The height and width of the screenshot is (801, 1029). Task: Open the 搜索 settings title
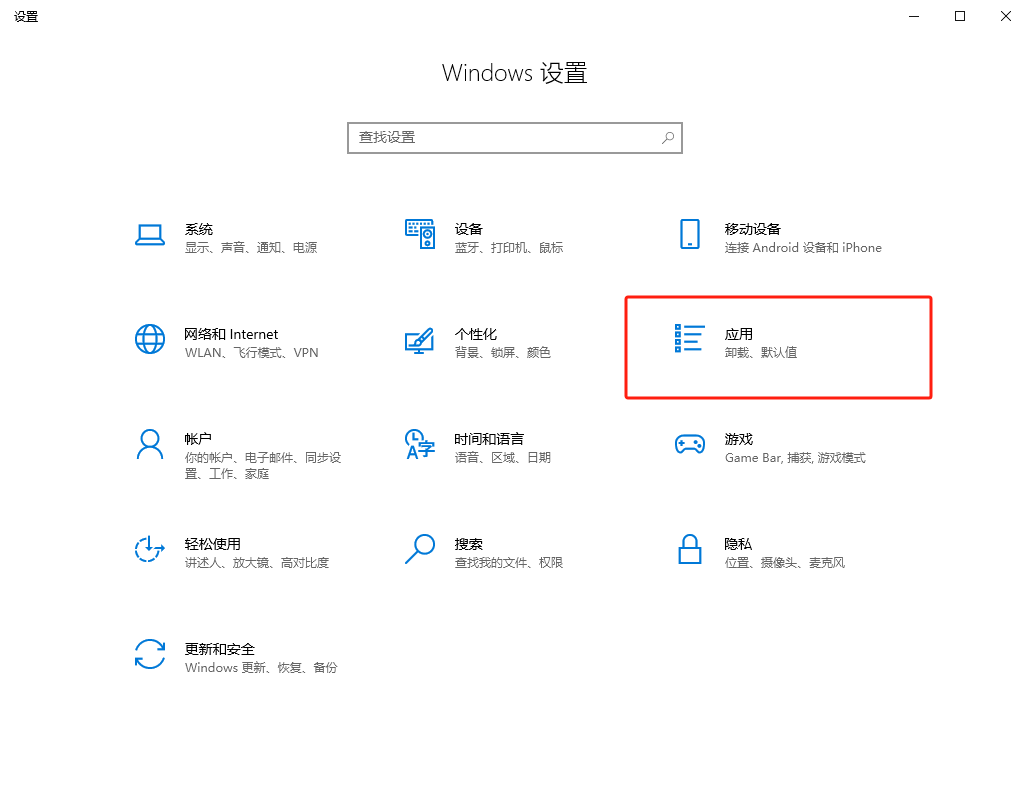point(469,544)
